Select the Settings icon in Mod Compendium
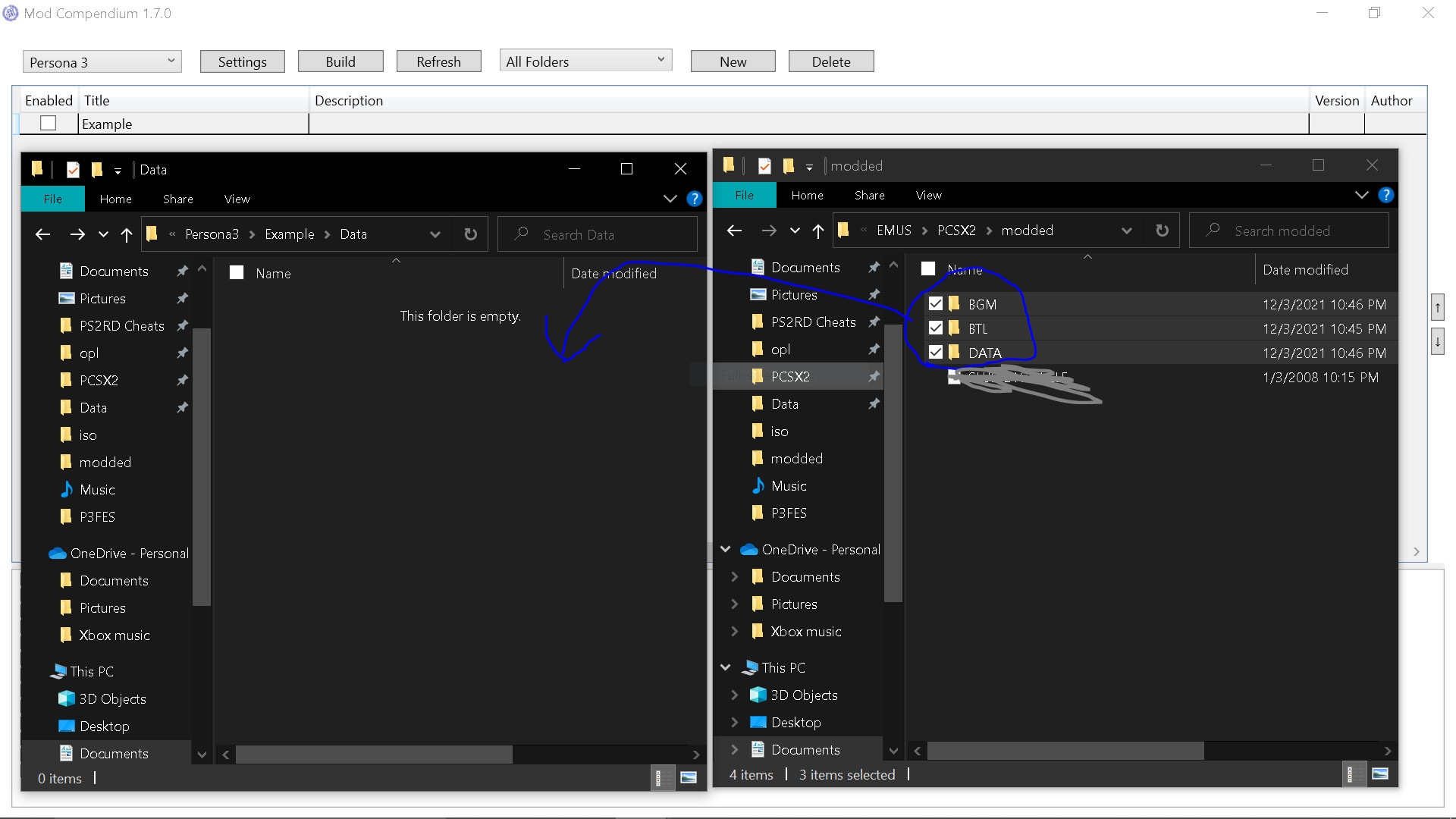 coord(243,62)
